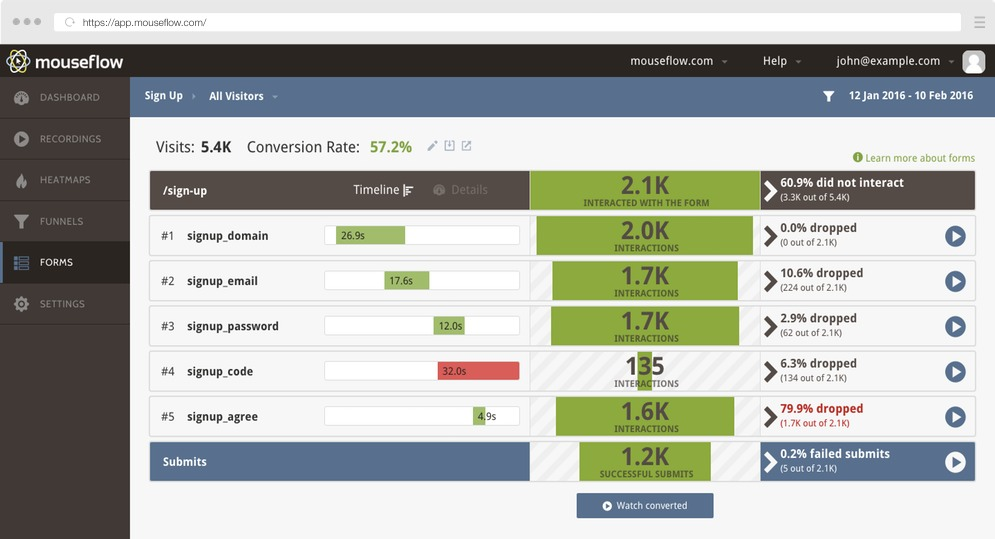The width and height of the screenshot is (995, 539).
Task: Go to Funnels in sidebar
Action: [65, 222]
